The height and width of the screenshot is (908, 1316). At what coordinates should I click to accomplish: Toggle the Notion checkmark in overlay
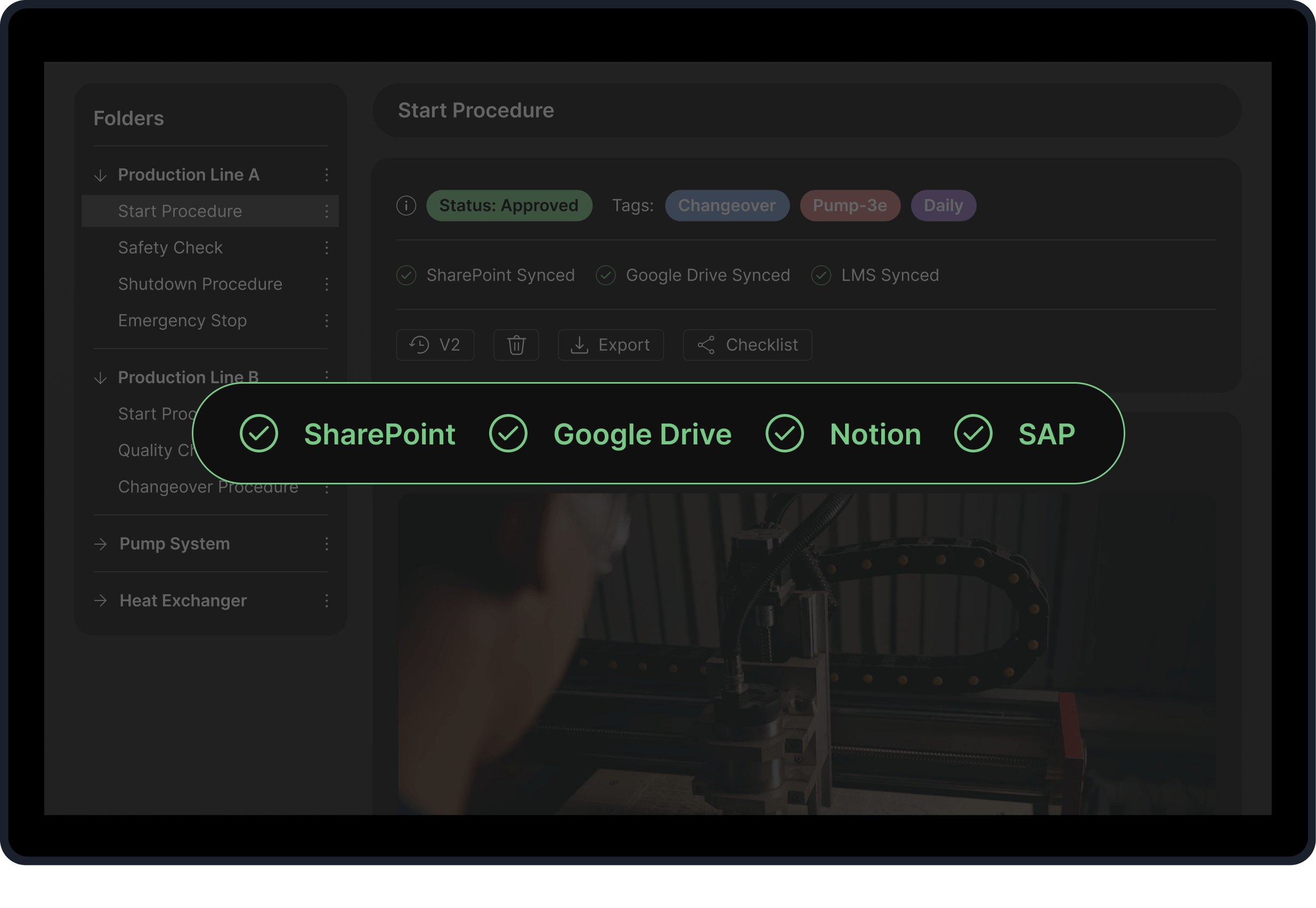coord(784,434)
